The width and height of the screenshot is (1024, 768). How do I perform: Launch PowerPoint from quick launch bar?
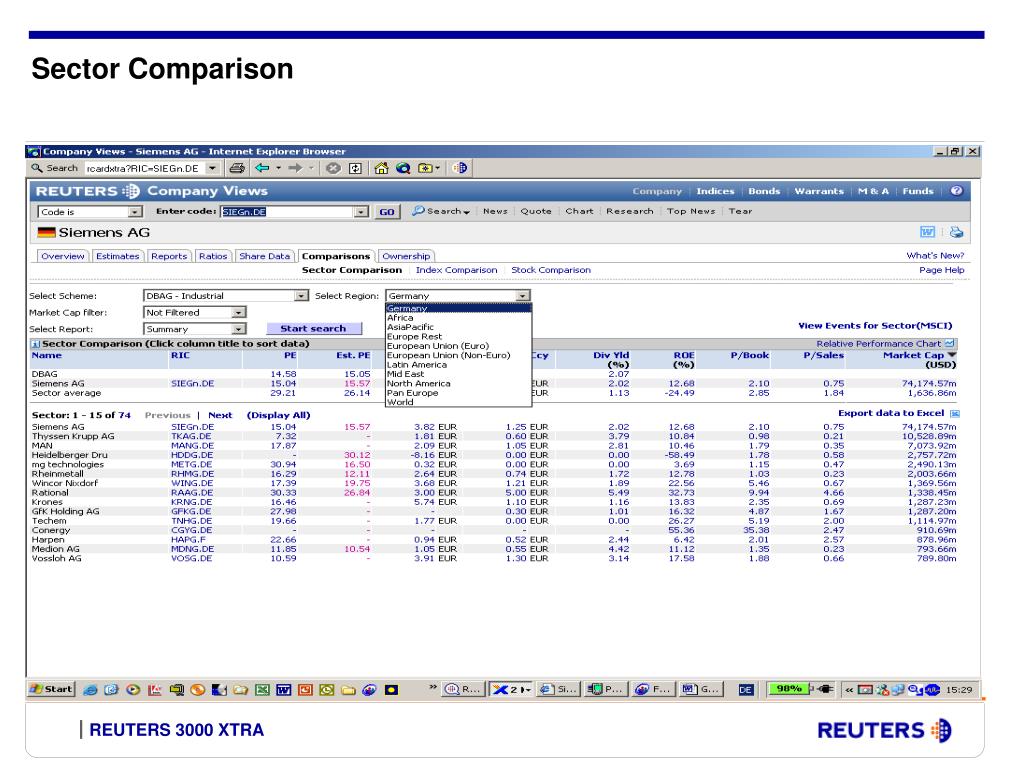[305, 689]
